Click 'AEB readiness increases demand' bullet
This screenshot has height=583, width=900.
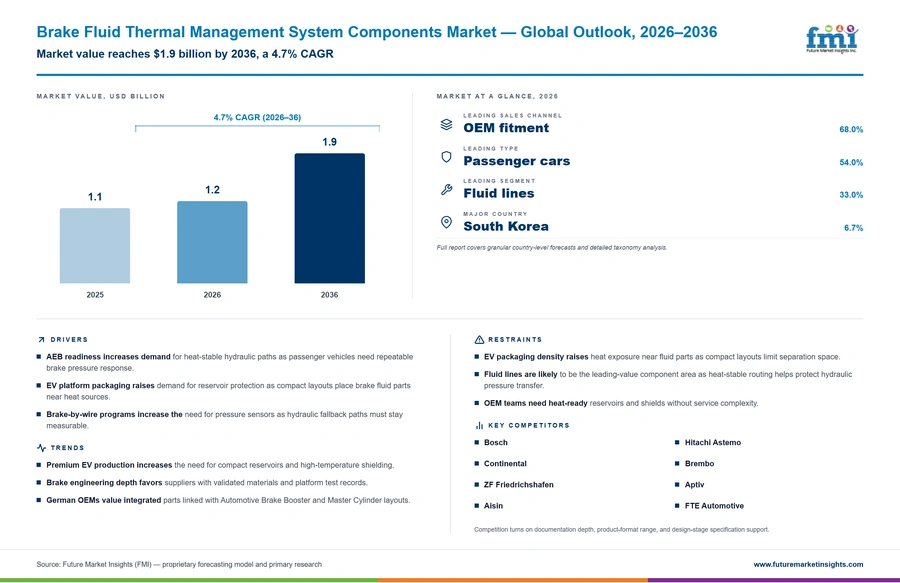[108, 357]
